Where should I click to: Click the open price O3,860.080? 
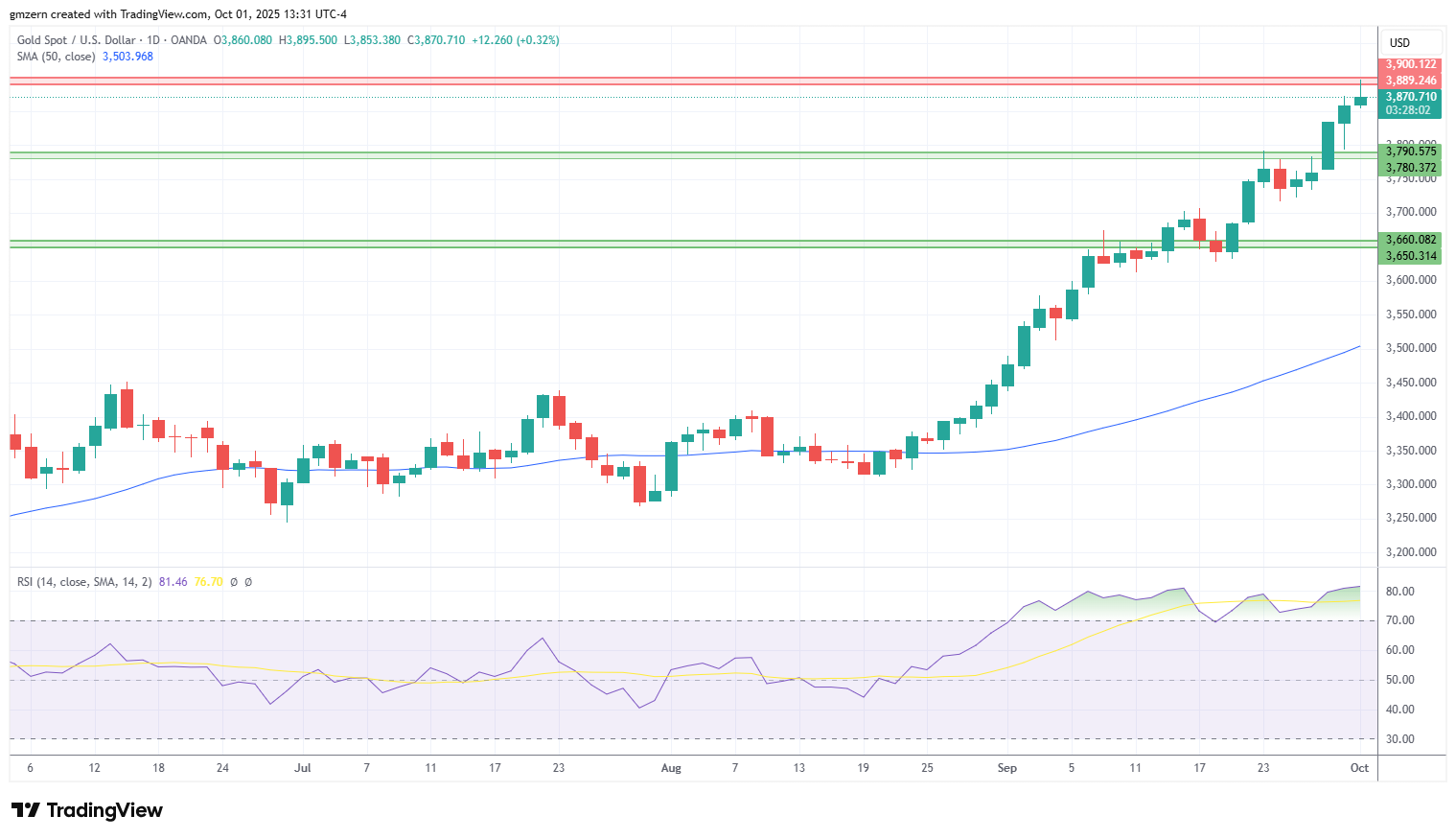243,40
